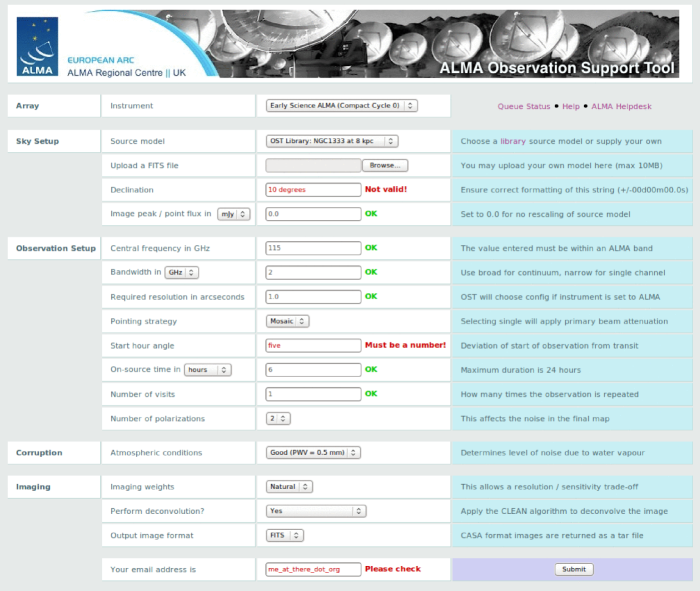Change the image peak flux unit dropdown

234,213
